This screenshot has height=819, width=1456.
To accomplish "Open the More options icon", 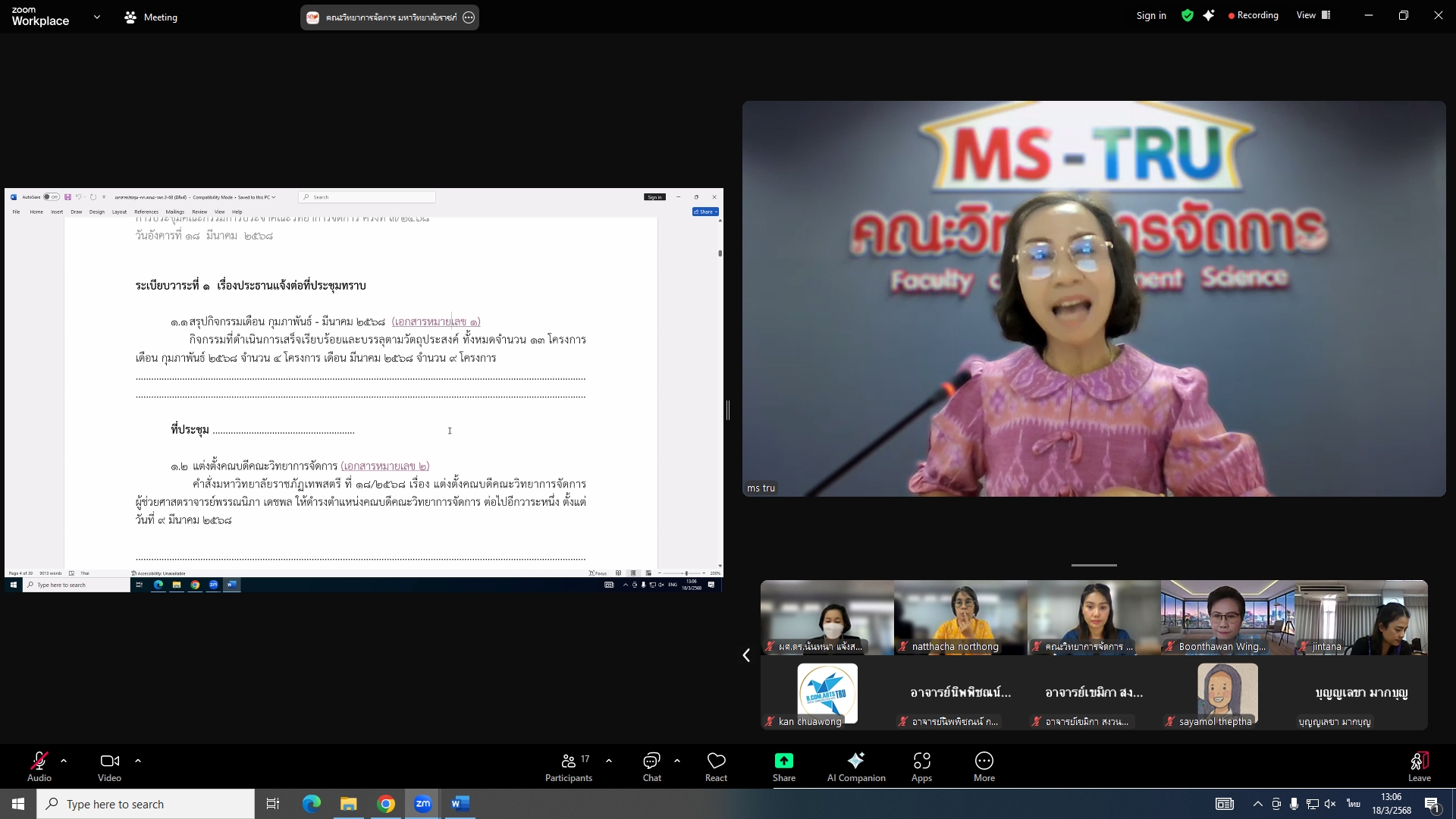I will [x=984, y=761].
